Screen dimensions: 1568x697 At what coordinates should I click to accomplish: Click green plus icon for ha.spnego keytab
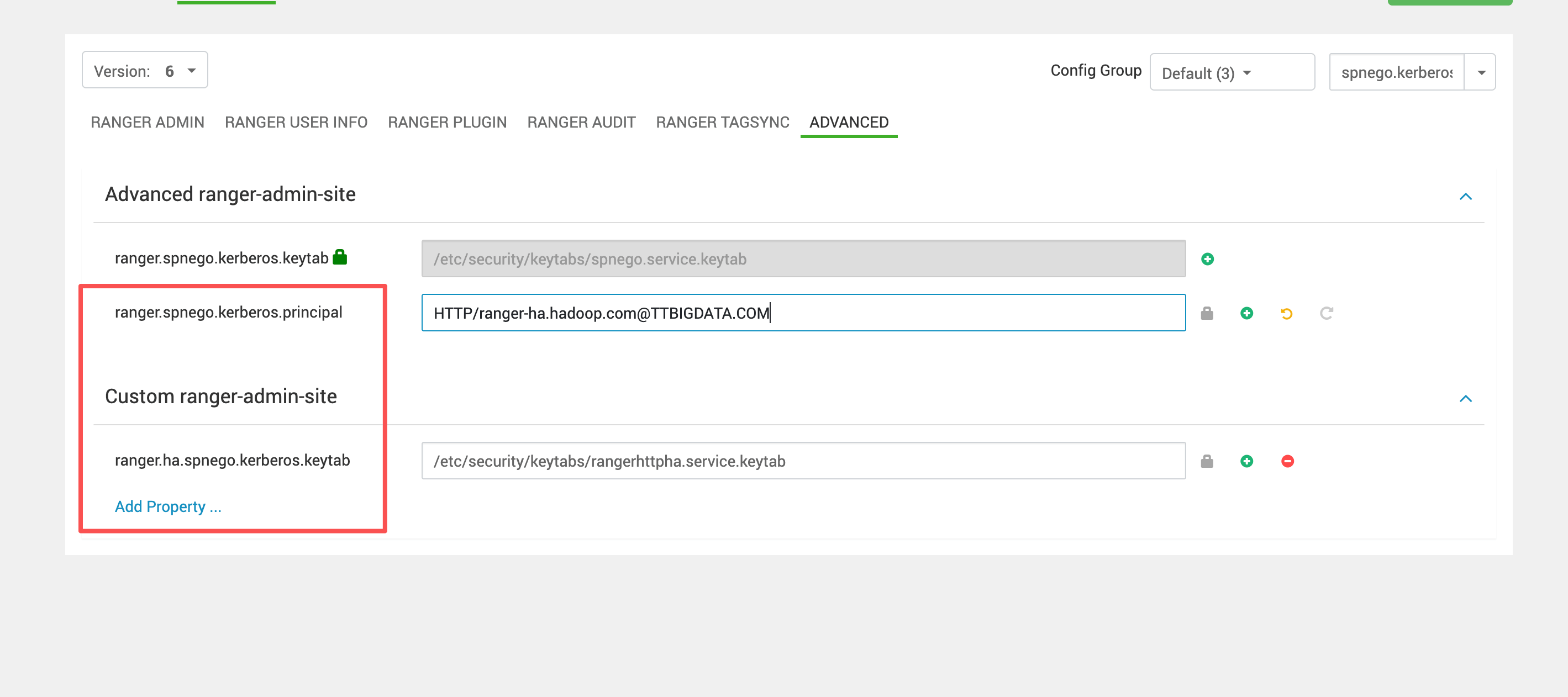click(1246, 461)
